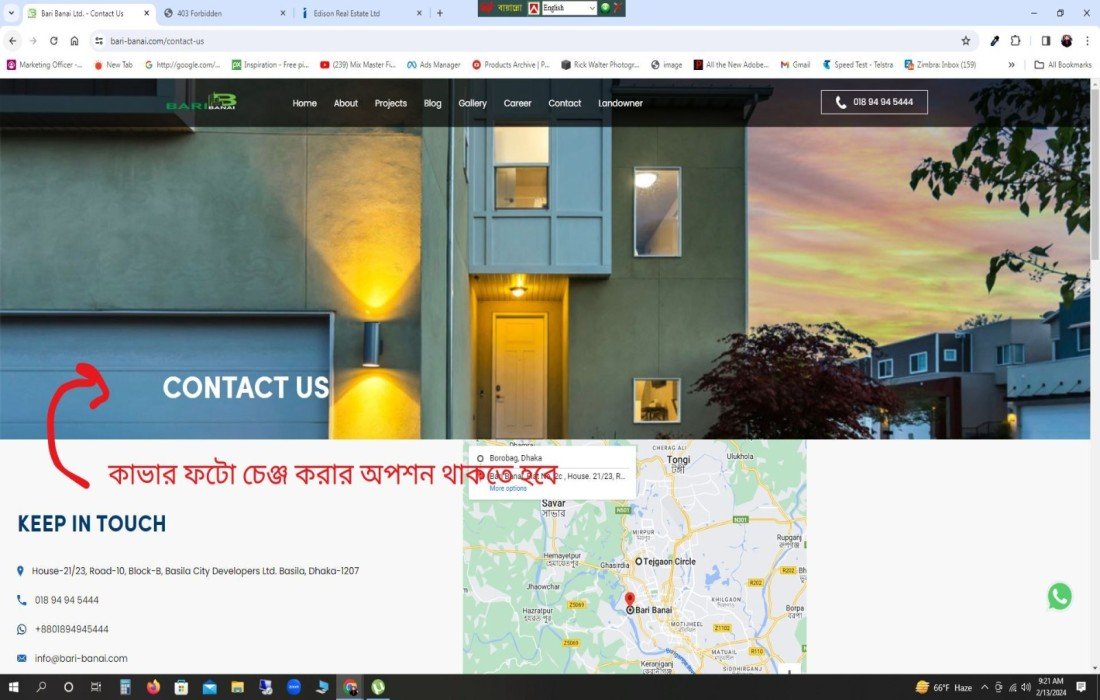Go to the browser home icon
The height and width of the screenshot is (700, 1100).
(75, 41)
